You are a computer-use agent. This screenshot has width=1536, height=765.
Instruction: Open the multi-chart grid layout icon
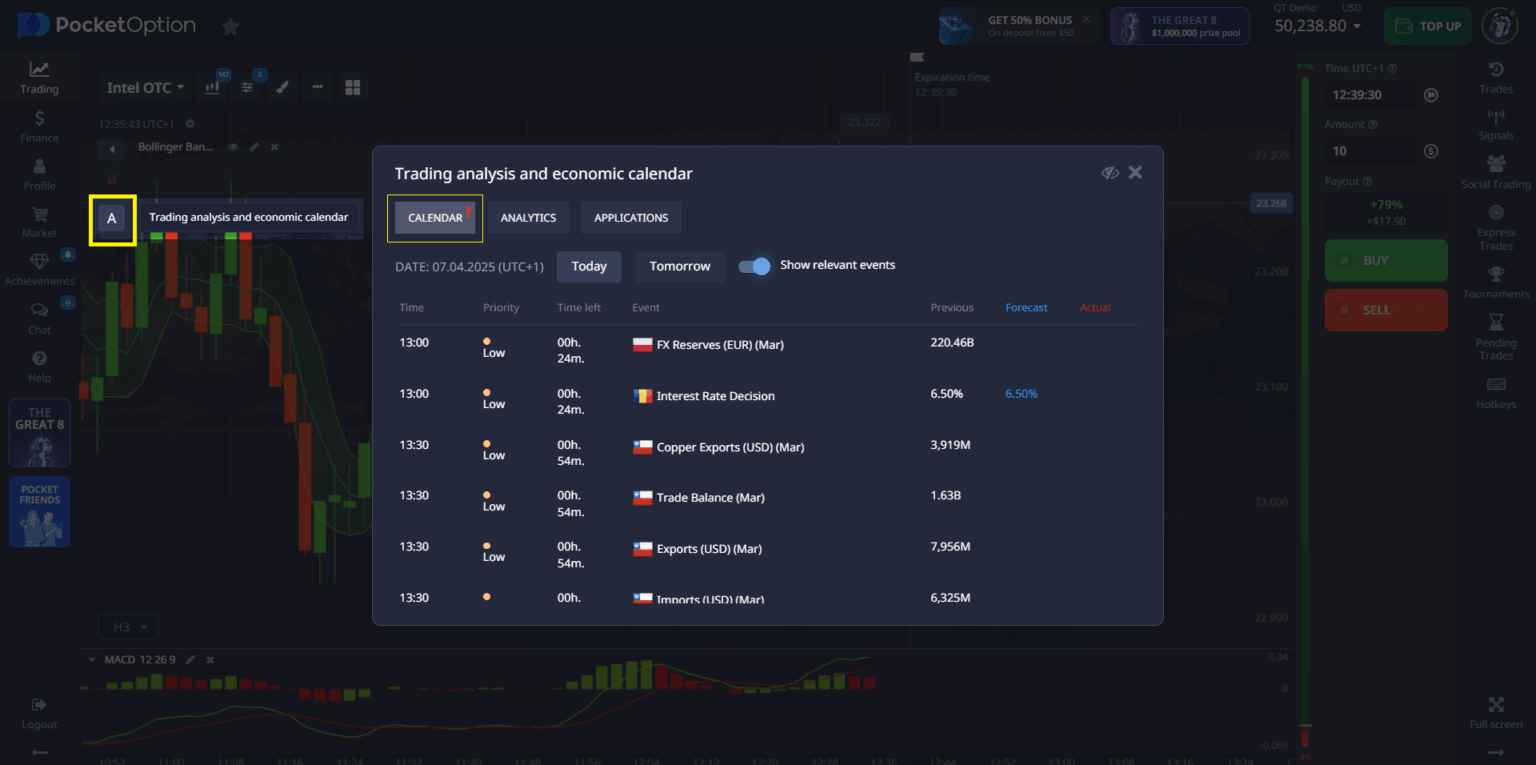pyautogui.click(x=352, y=86)
